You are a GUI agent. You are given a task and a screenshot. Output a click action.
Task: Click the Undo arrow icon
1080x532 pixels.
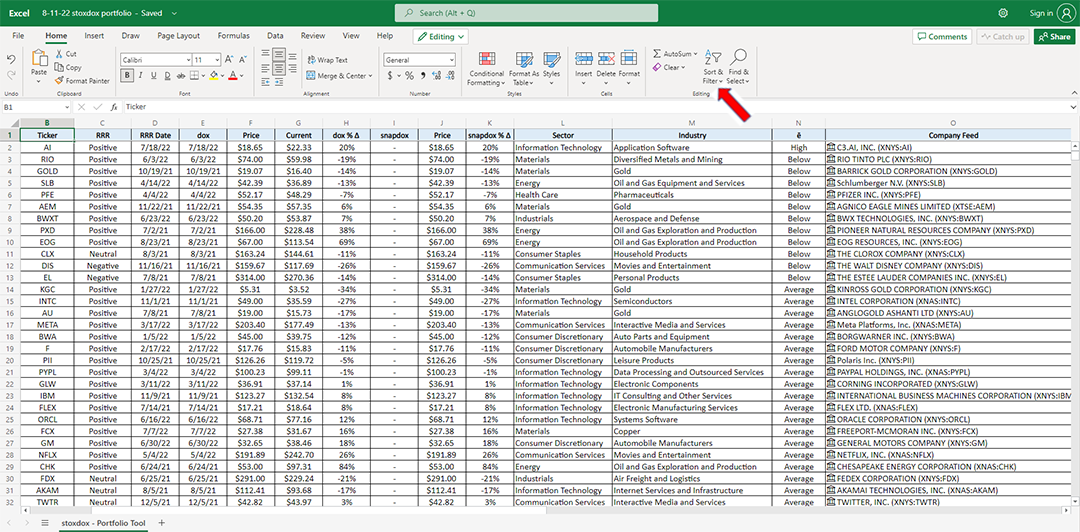click(11, 59)
